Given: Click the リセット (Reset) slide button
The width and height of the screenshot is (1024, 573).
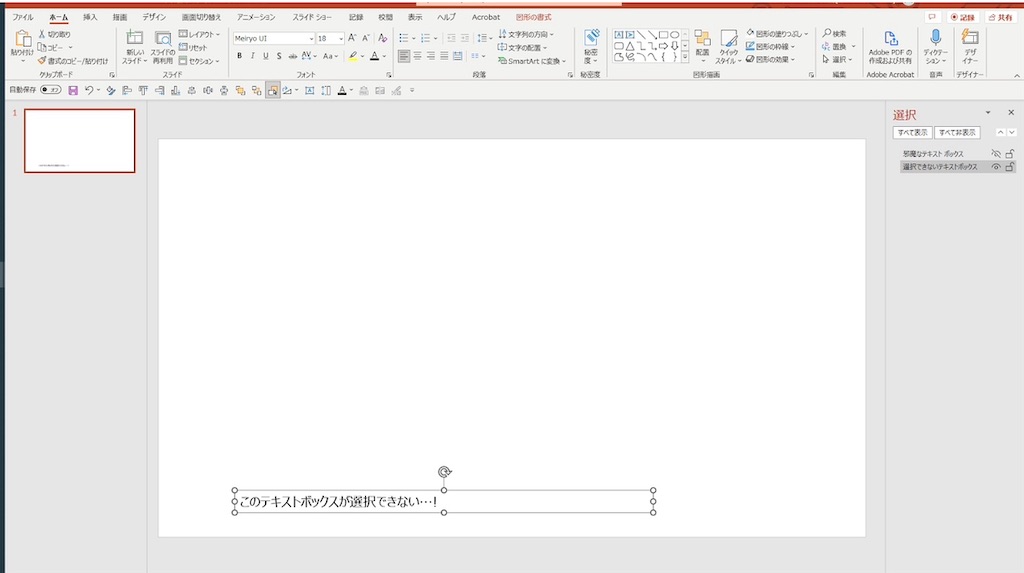Looking at the screenshot, I should [x=193, y=48].
